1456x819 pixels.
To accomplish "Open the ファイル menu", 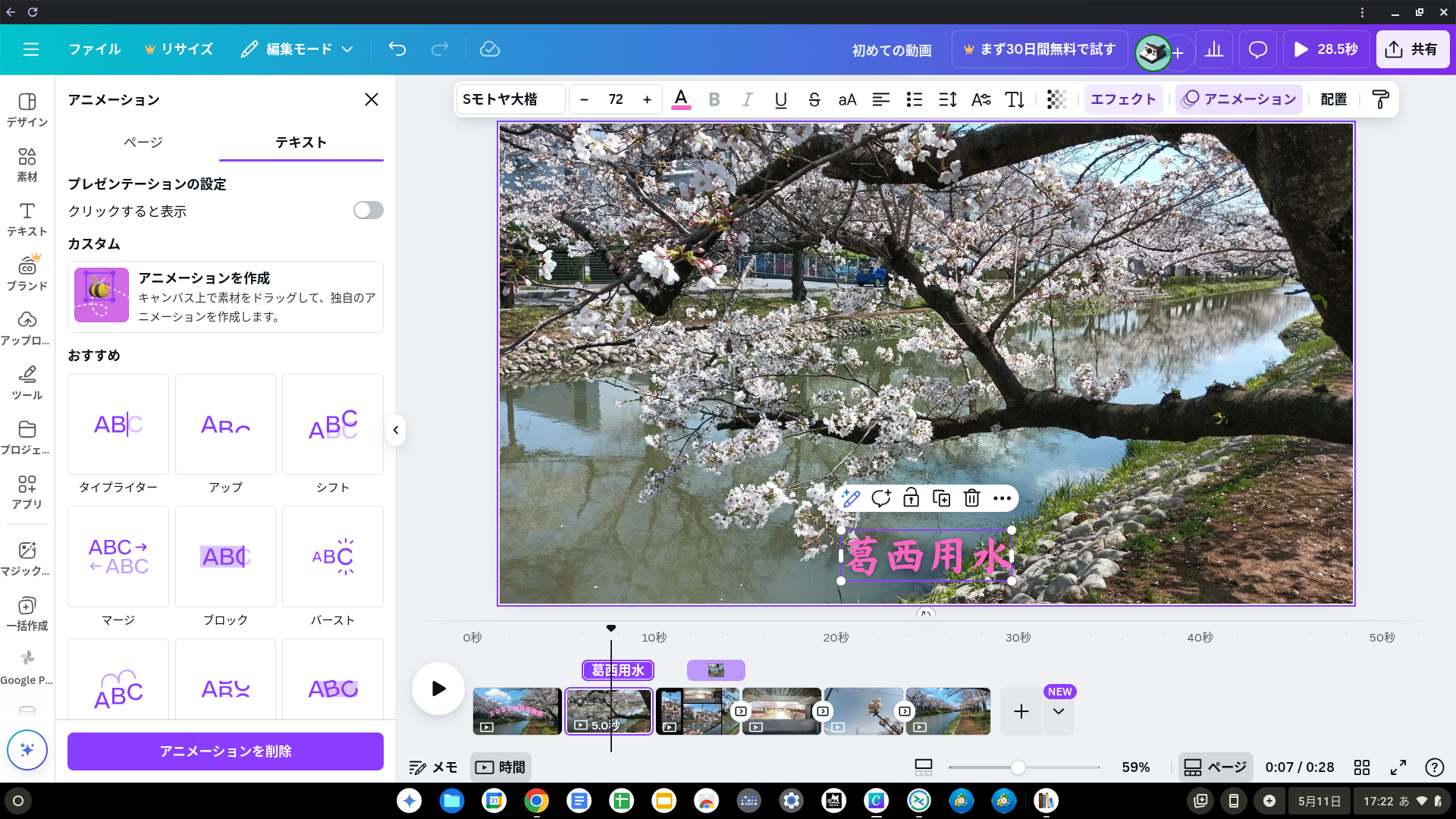I will pyautogui.click(x=94, y=49).
